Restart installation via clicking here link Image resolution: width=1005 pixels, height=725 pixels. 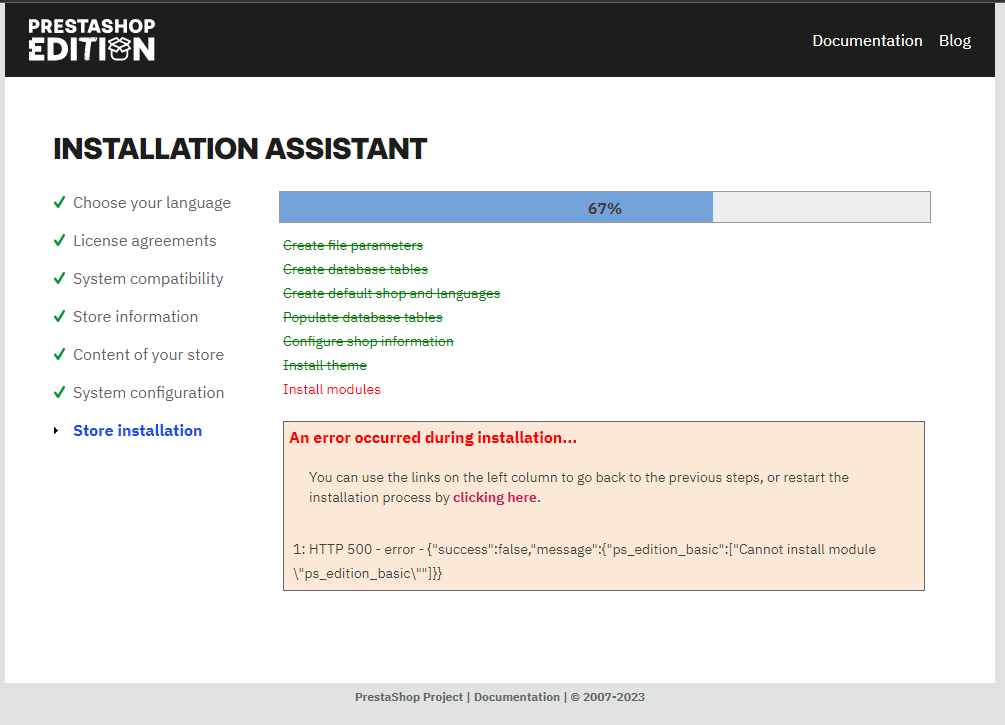point(495,497)
